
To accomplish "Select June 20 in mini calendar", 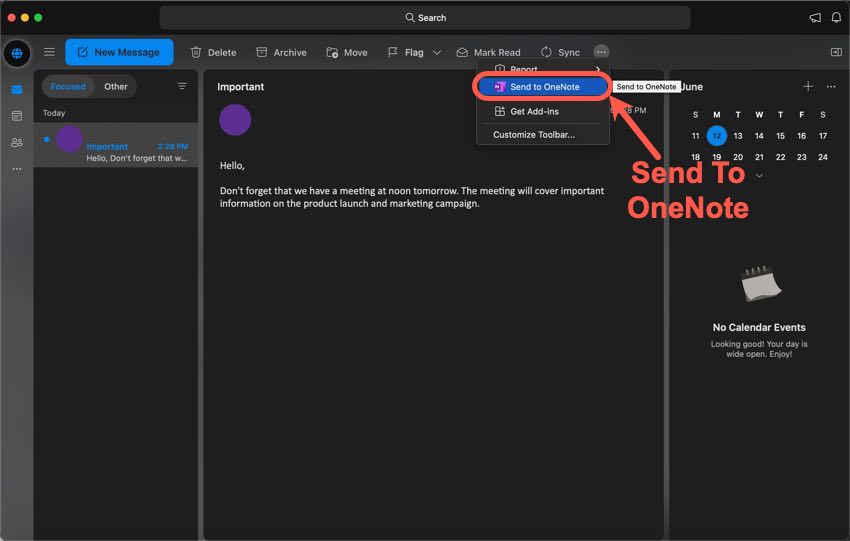I will [738, 157].
